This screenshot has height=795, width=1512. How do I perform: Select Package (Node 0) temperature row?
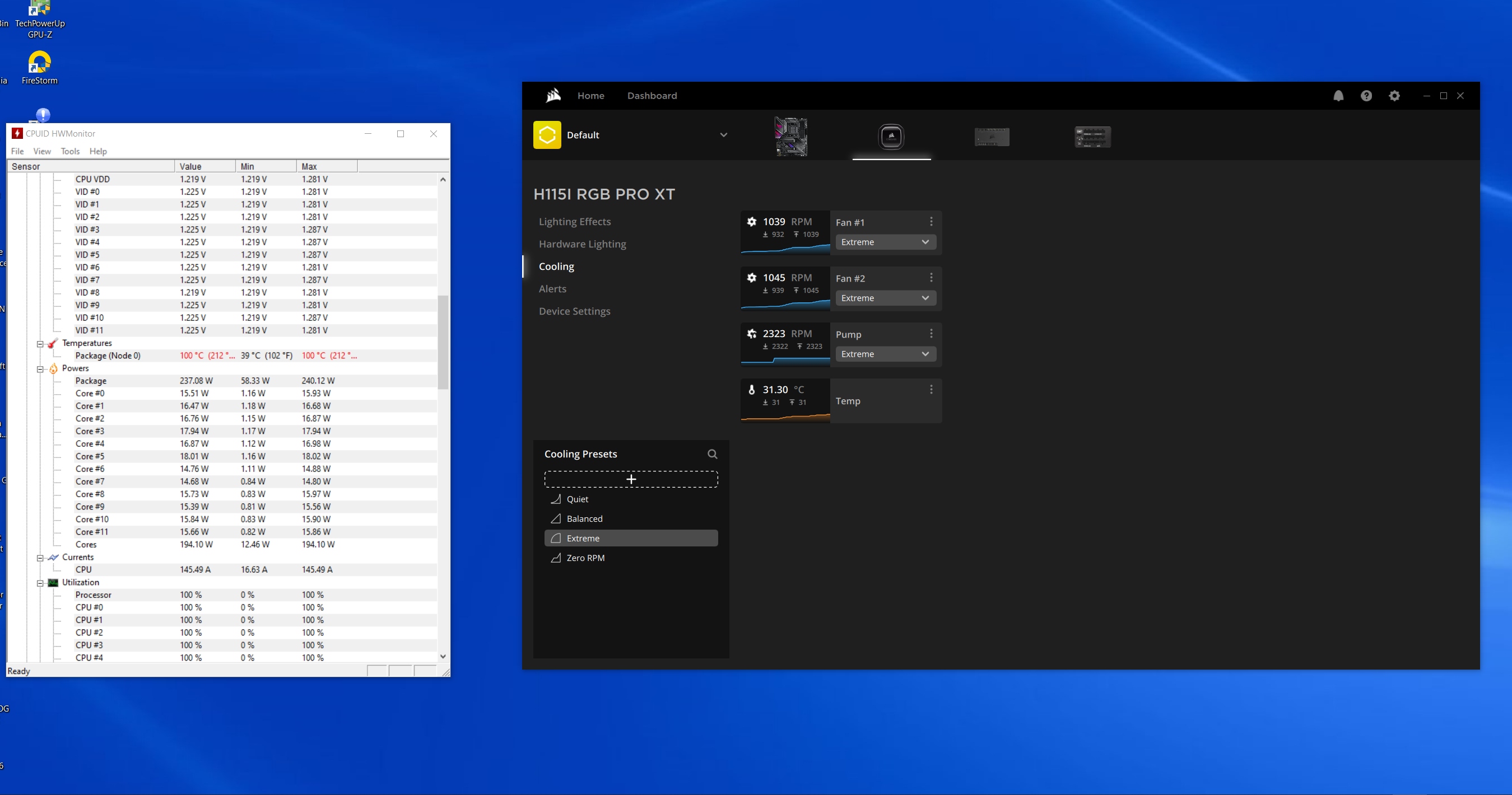point(222,355)
